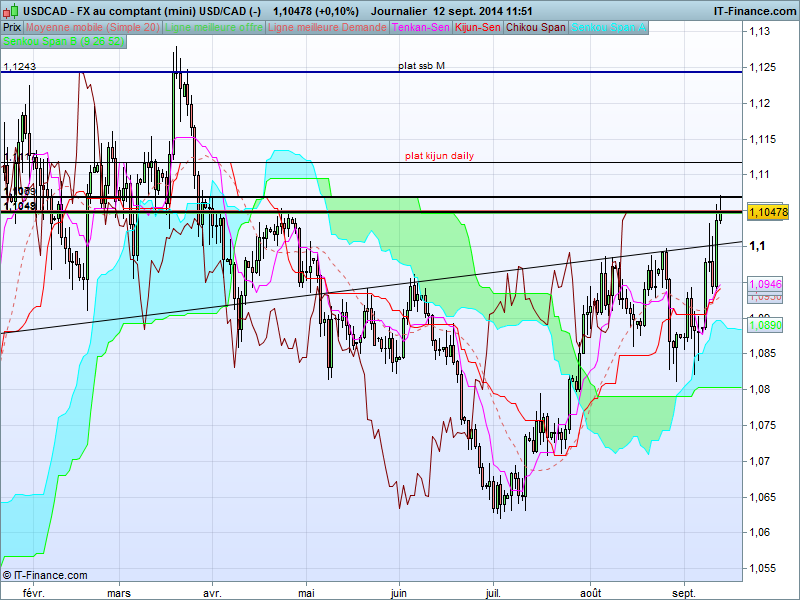Click the 1,13 price axis label

(760, 31)
